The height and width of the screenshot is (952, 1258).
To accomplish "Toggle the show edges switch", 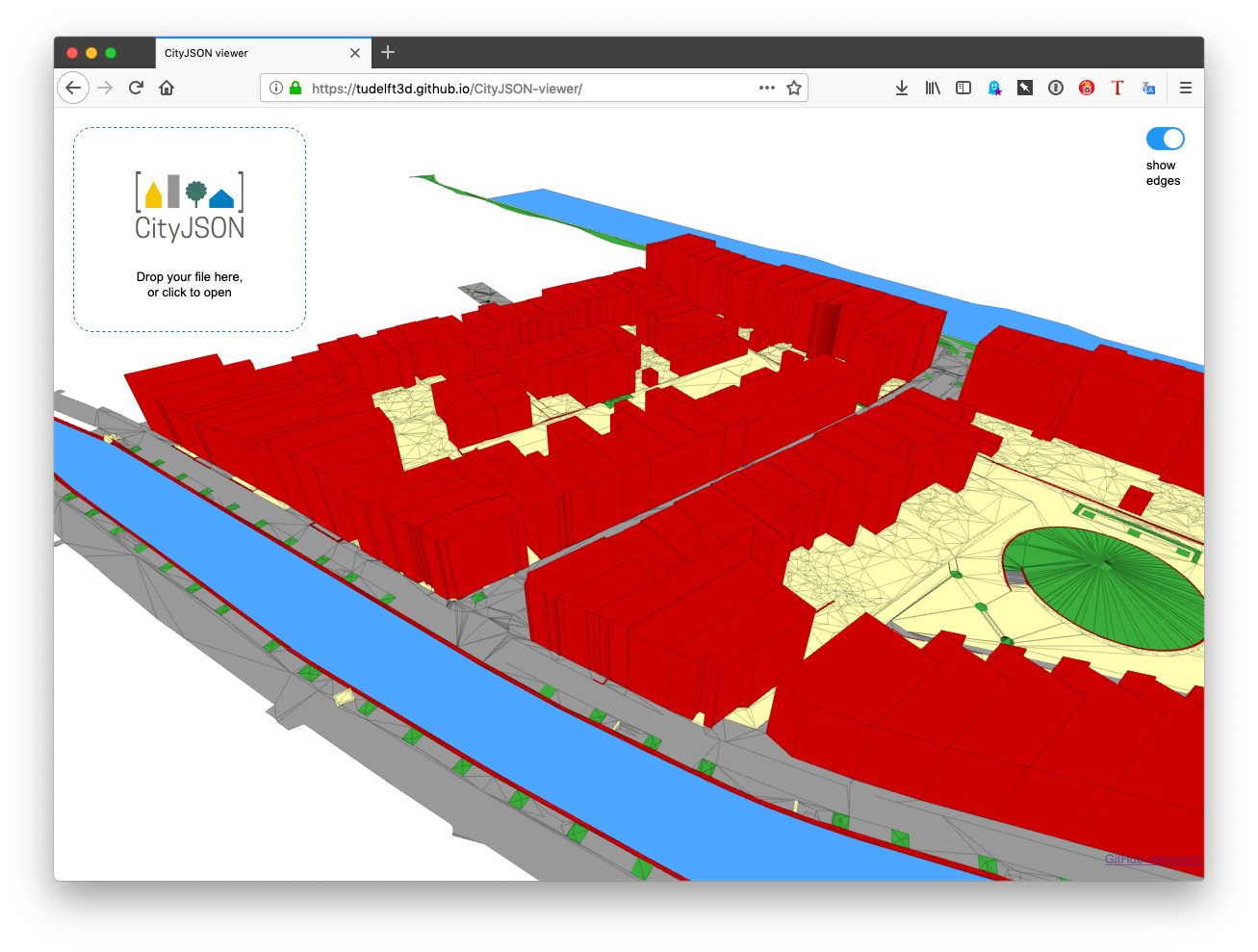I will 1165,139.
